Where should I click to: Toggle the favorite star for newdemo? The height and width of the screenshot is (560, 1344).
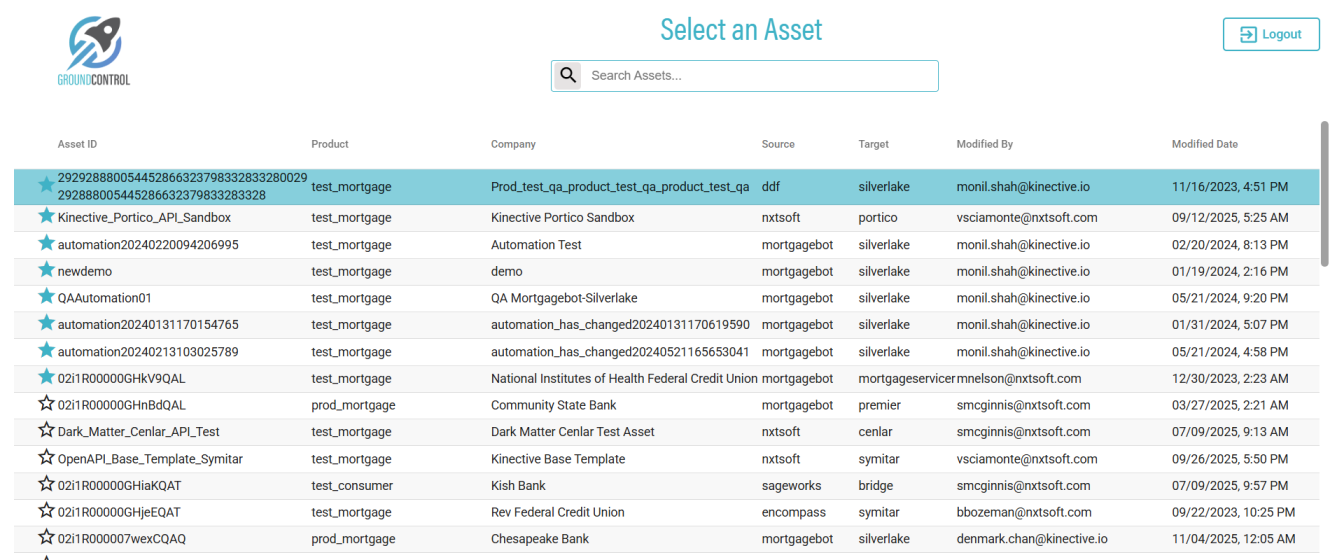coord(46,270)
